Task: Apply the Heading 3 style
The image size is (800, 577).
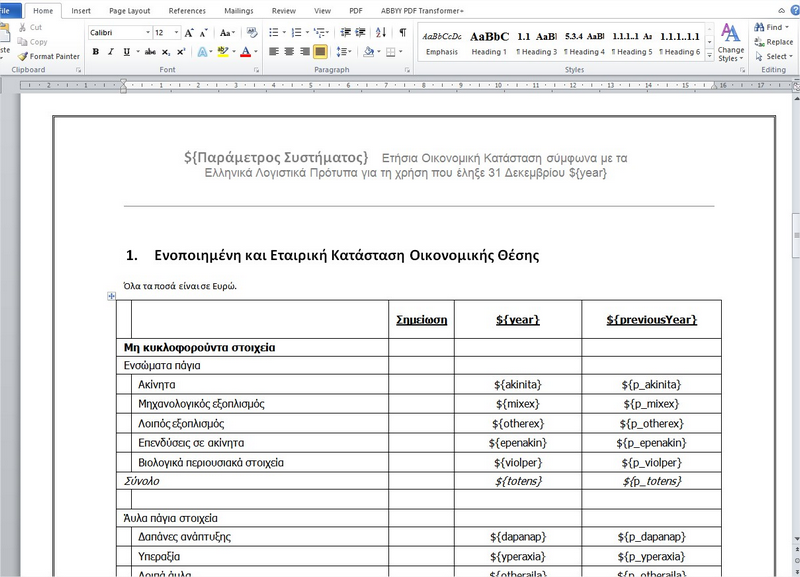Action: tap(536, 43)
